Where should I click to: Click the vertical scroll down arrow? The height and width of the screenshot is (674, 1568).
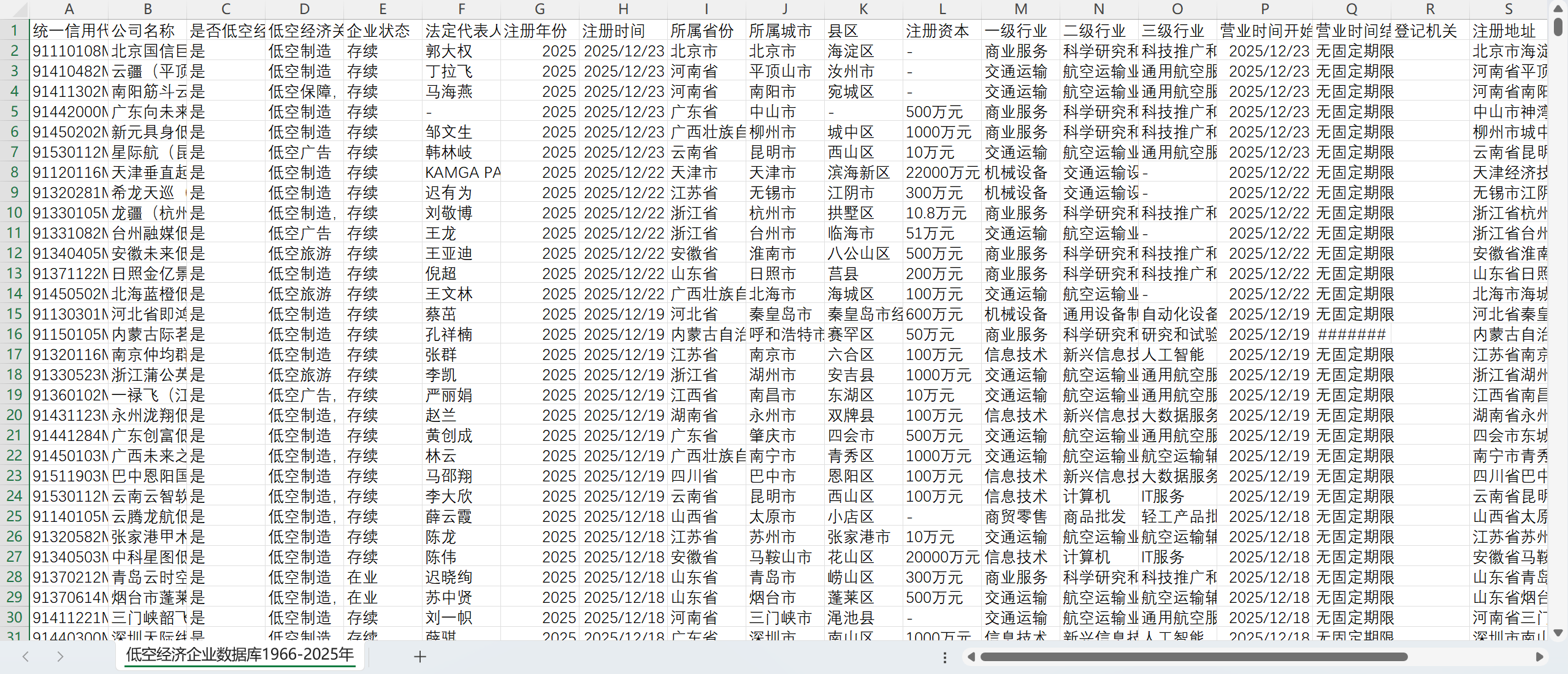click(x=1558, y=632)
